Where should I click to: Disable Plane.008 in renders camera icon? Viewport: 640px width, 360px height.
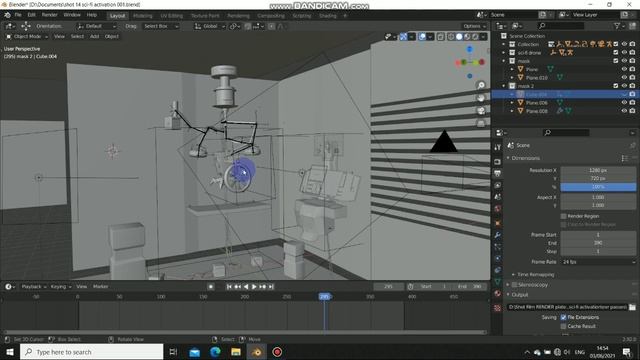[632, 111]
